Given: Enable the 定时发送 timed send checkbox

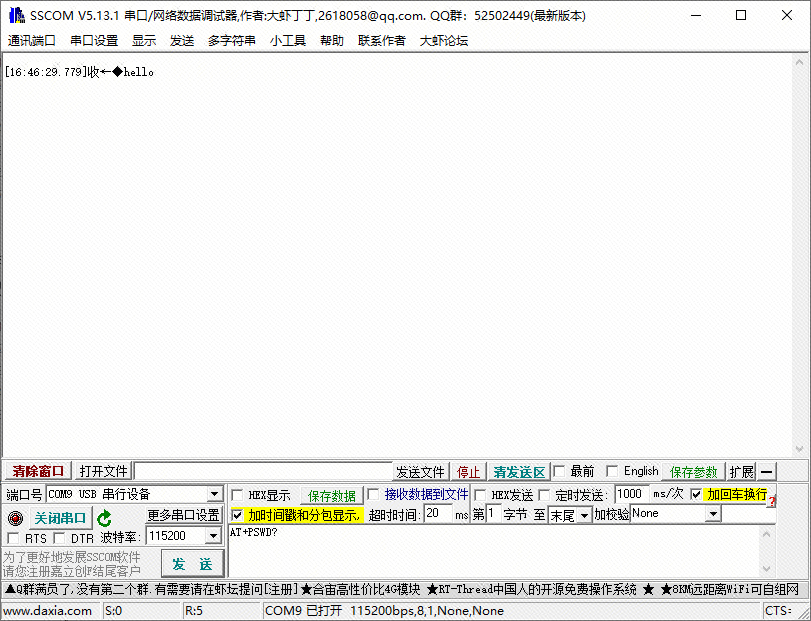Looking at the screenshot, I should tap(545, 495).
